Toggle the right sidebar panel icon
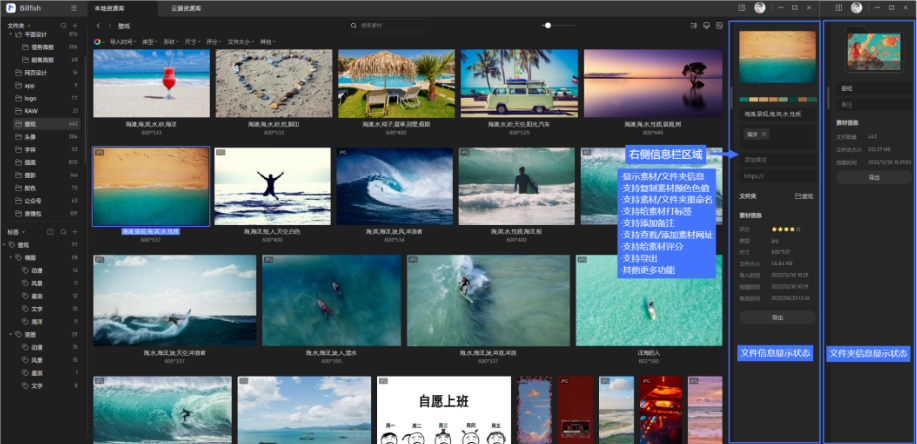 pos(720,25)
